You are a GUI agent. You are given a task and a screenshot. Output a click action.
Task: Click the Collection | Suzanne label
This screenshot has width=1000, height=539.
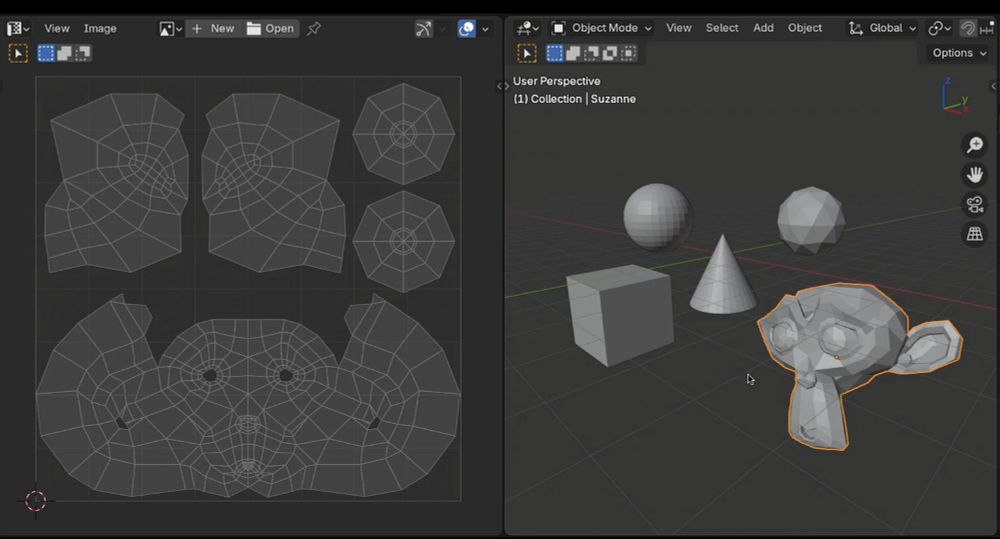[575, 99]
